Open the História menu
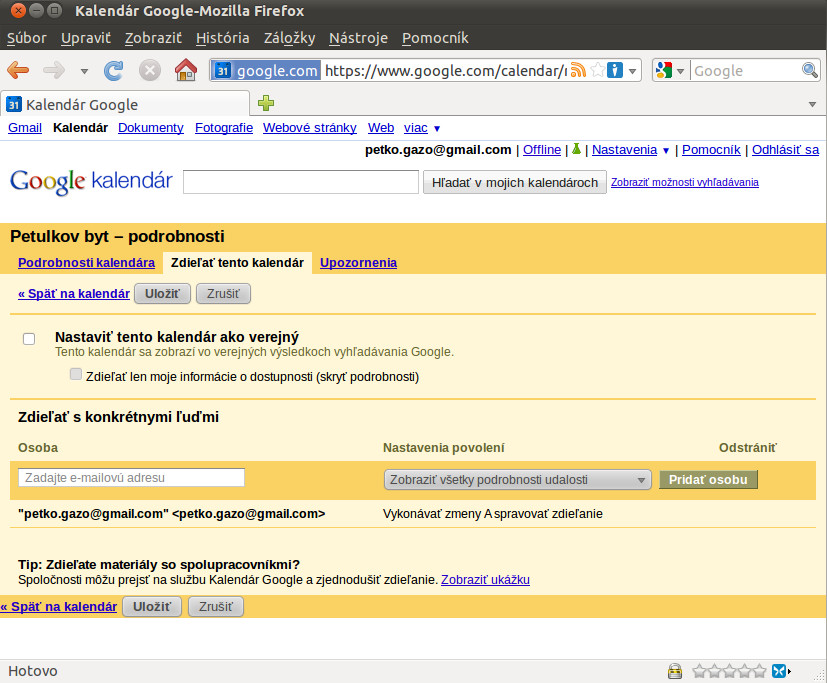 (222, 38)
